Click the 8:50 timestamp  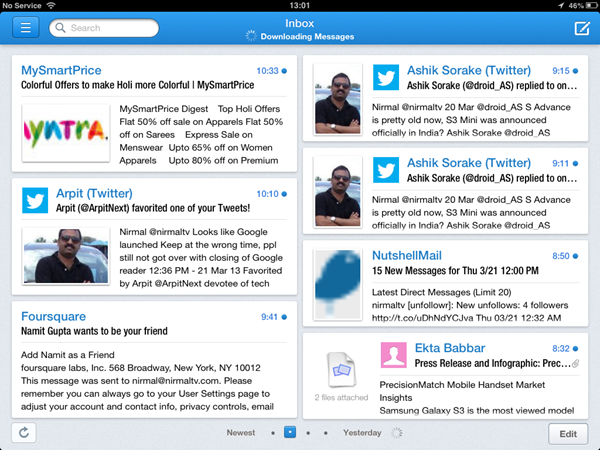pos(561,256)
